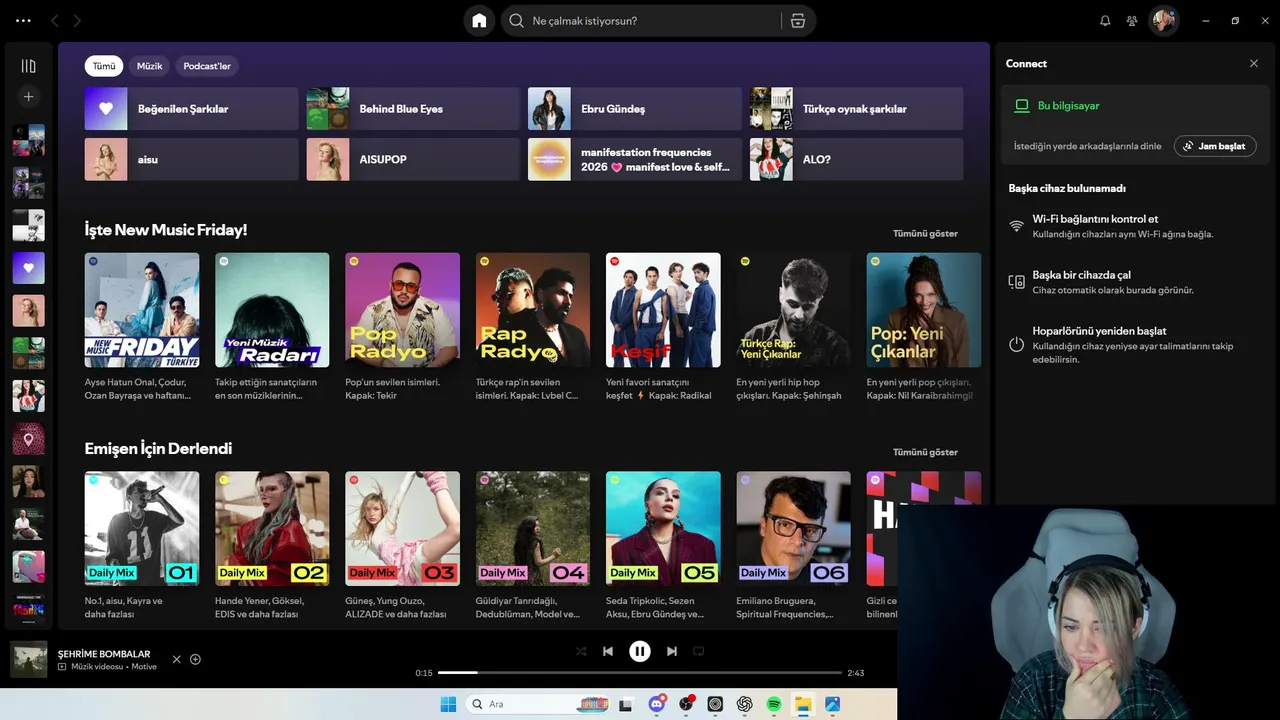The height and width of the screenshot is (720, 1280).
Task: Seek within the song progress bar
Action: pyautogui.click(x=640, y=673)
